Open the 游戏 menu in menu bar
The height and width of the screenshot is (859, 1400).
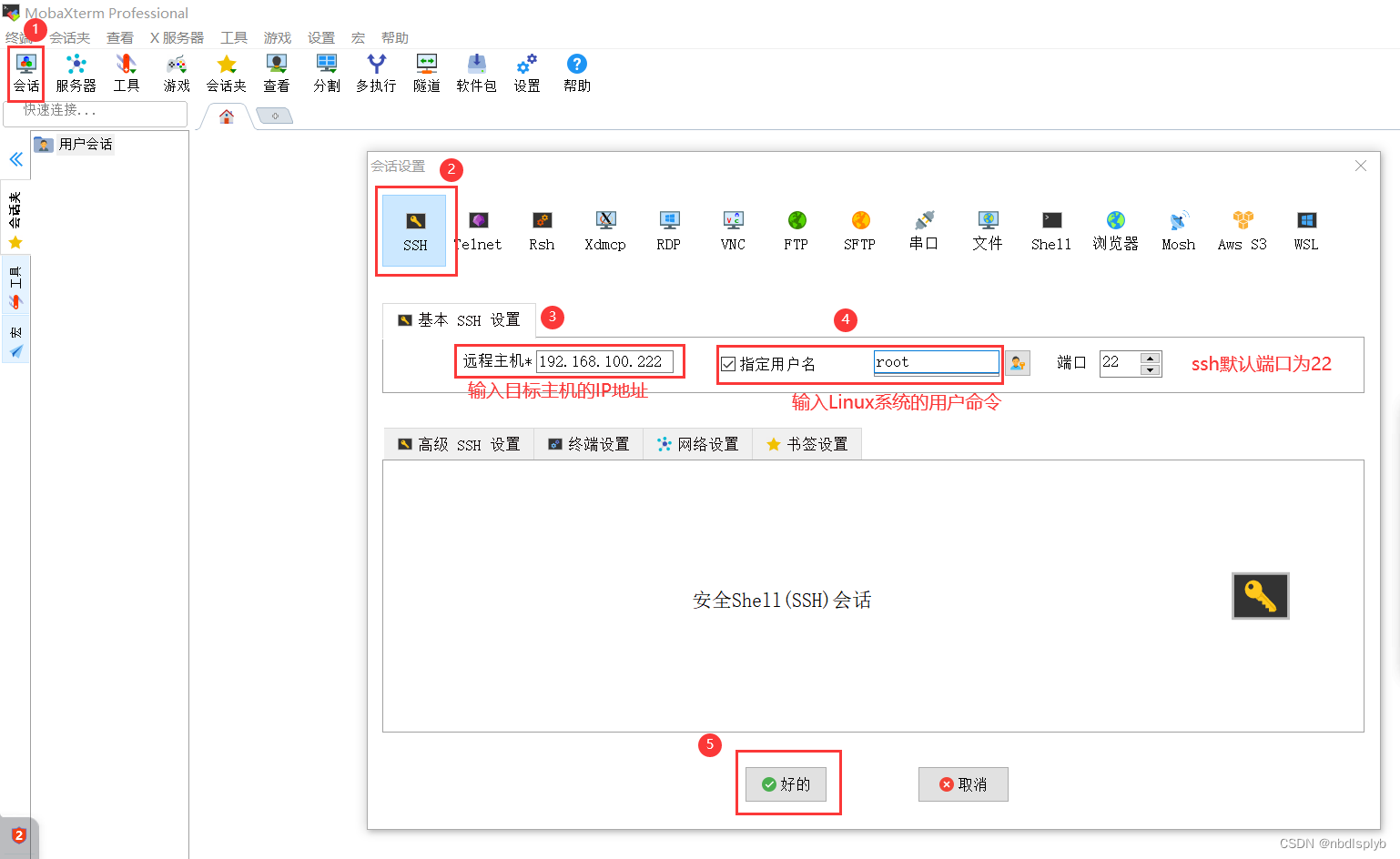coord(278,38)
